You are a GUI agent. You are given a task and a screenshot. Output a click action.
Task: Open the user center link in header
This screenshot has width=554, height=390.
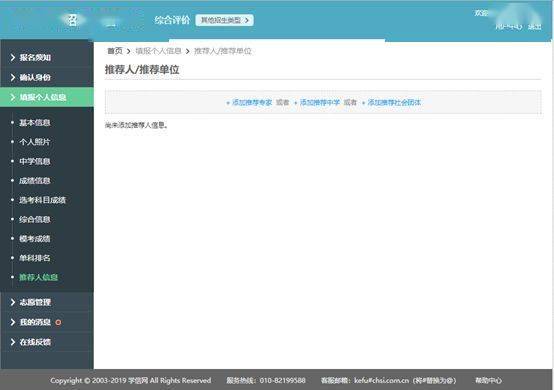point(508,26)
